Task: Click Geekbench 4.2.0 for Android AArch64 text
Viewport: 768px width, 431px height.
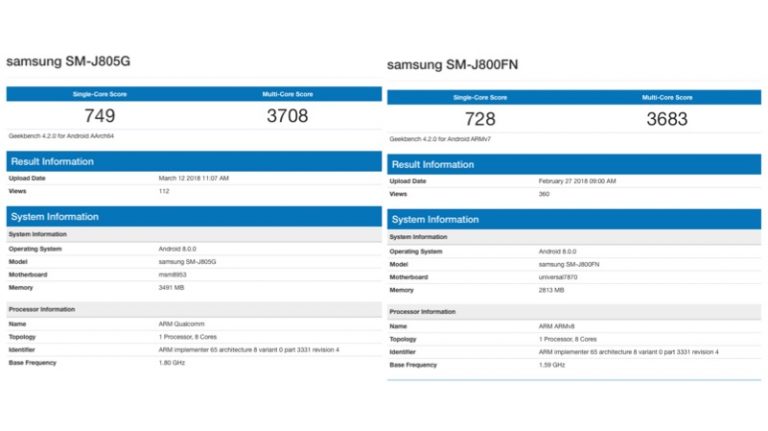Action: pos(62,136)
